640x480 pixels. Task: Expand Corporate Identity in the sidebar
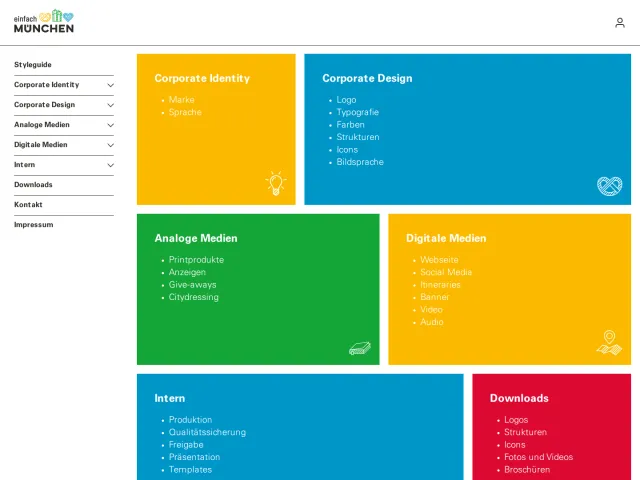(x=110, y=85)
